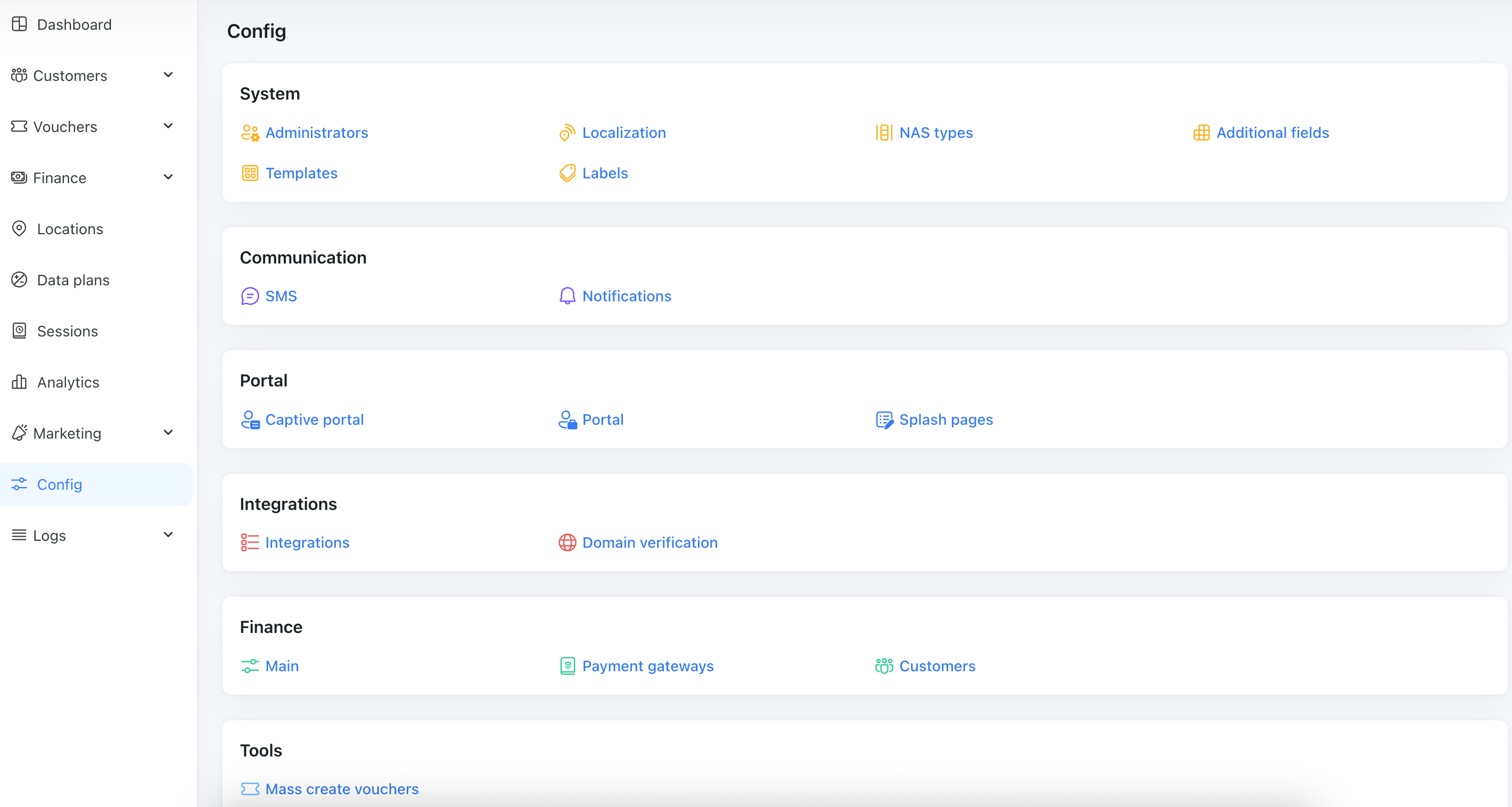Click the SMS chat bubble icon
Screen dimensions: 1512x807
click(250, 297)
